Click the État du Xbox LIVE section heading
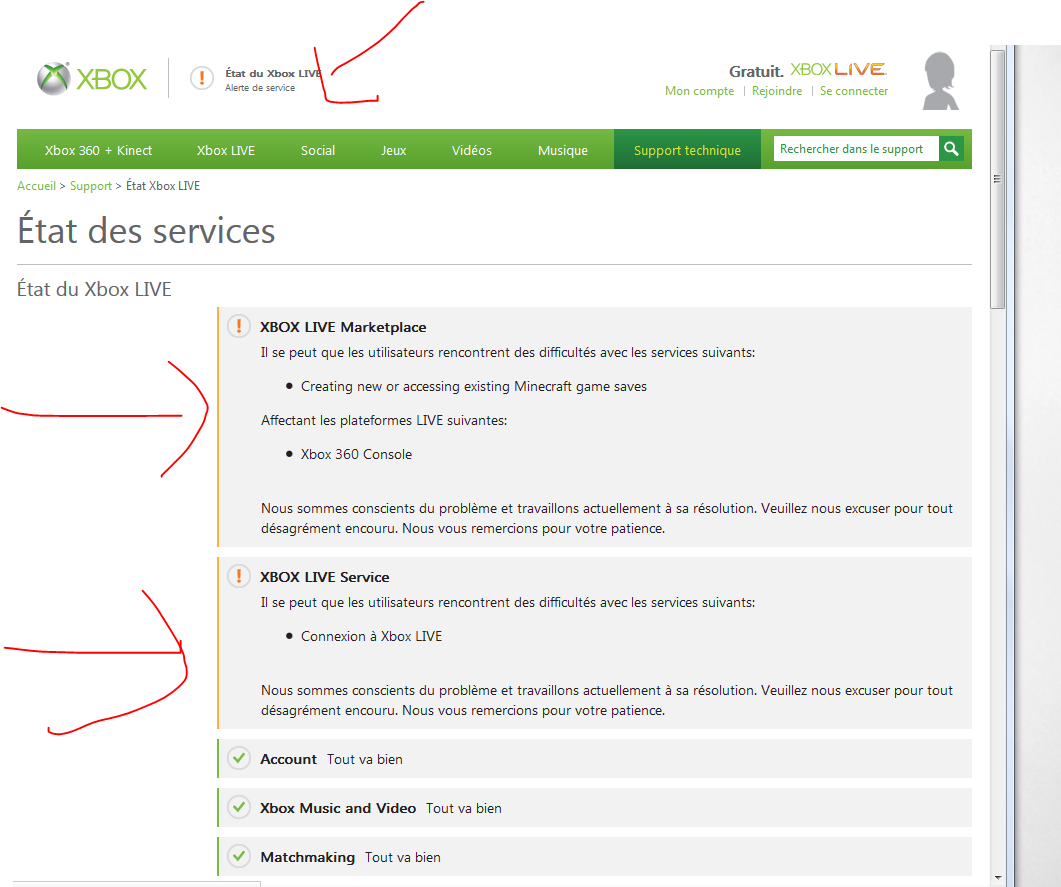Viewport: 1061px width, 887px height. (94, 289)
